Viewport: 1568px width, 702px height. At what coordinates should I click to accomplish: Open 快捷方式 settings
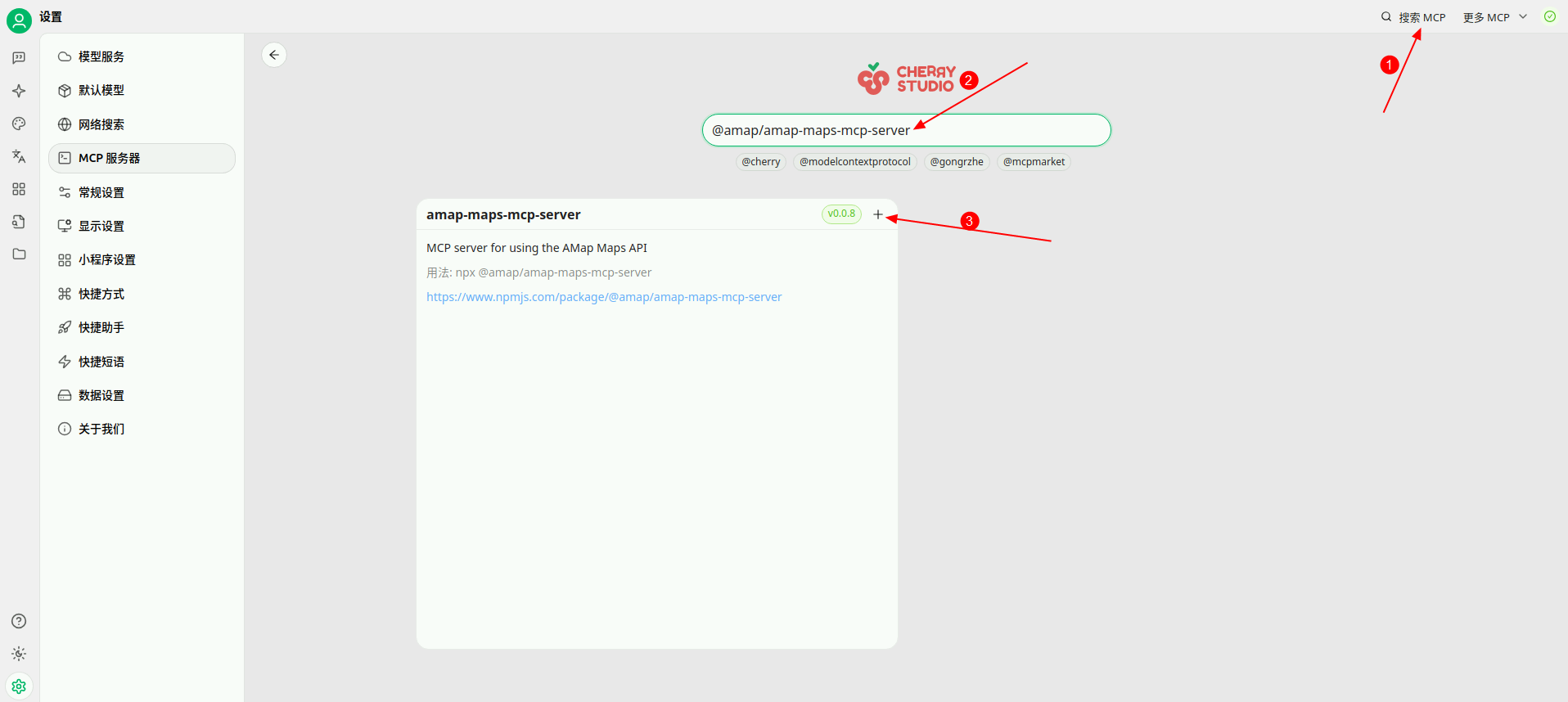pyautogui.click(x=142, y=294)
